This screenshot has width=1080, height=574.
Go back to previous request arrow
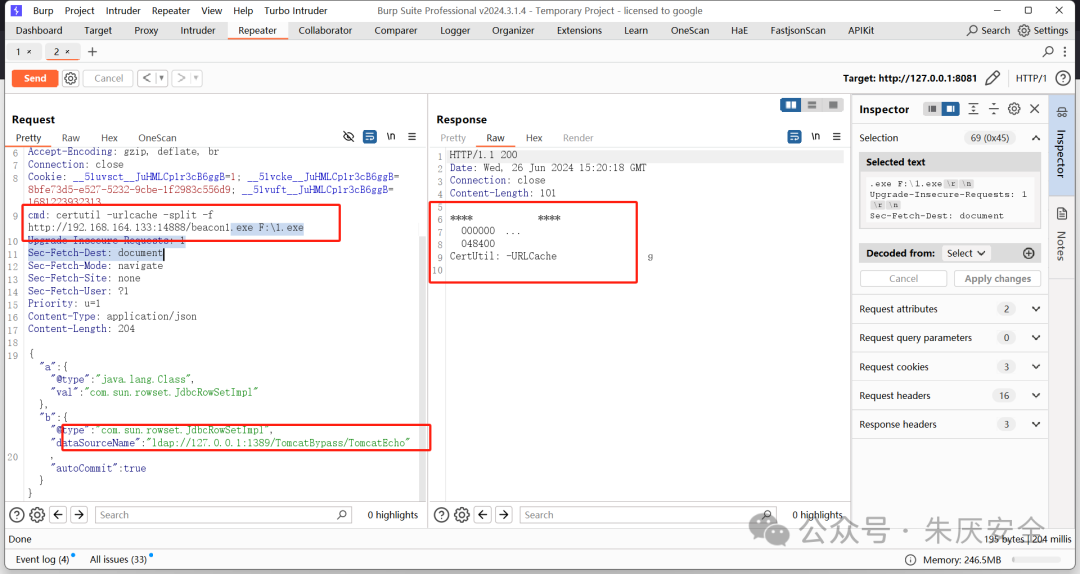[146, 79]
